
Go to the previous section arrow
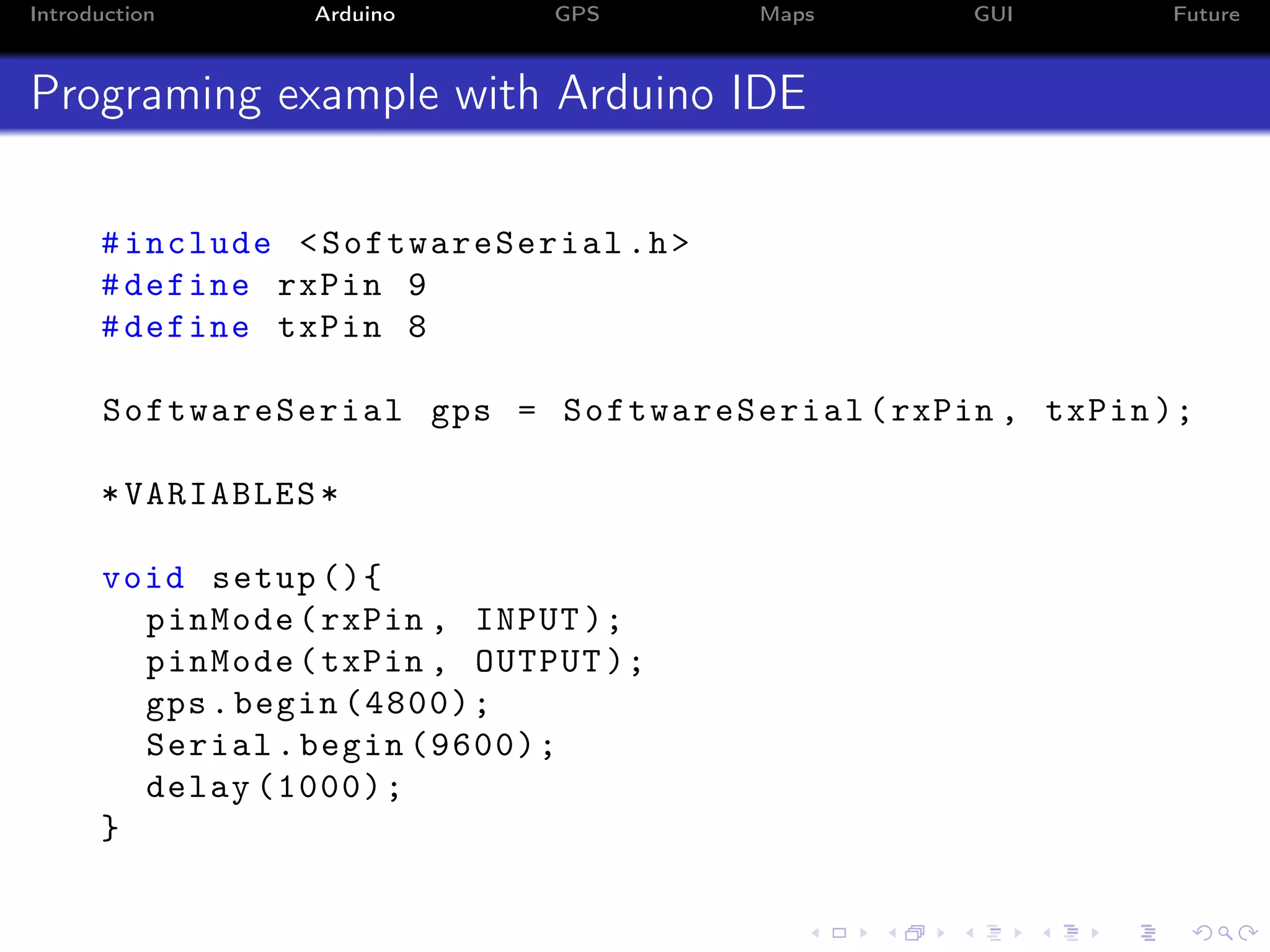pyautogui.click(x=1046, y=932)
